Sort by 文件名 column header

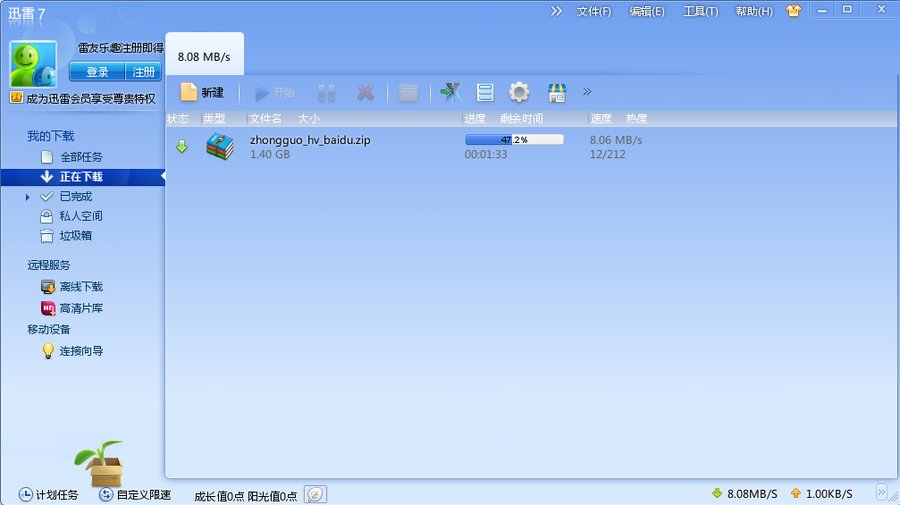pyautogui.click(x=265, y=119)
